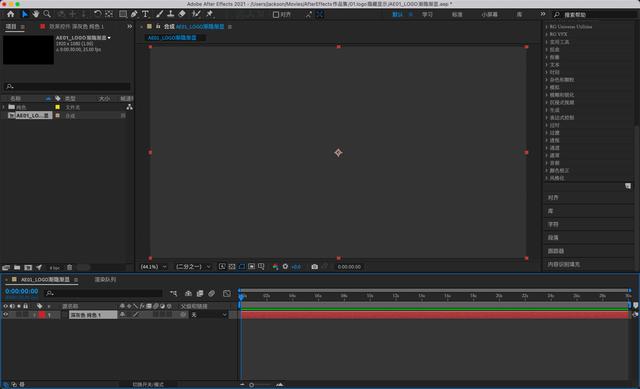The height and width of the screenshot is (389, 640).
Task: Select the Pan Behind anchor point tool
Action: point(109,14)
